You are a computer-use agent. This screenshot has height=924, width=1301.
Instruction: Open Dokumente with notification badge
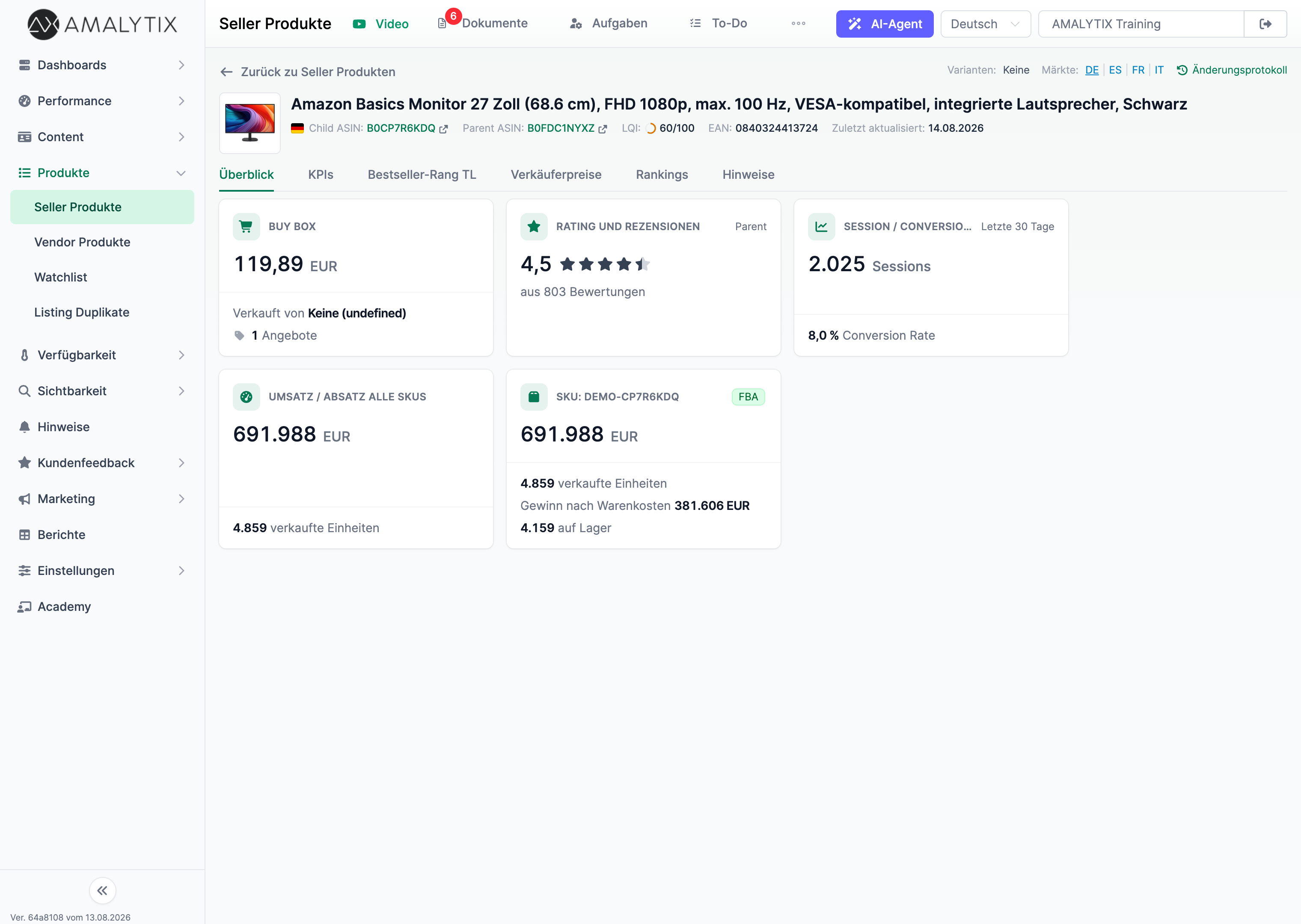(483, 24)
